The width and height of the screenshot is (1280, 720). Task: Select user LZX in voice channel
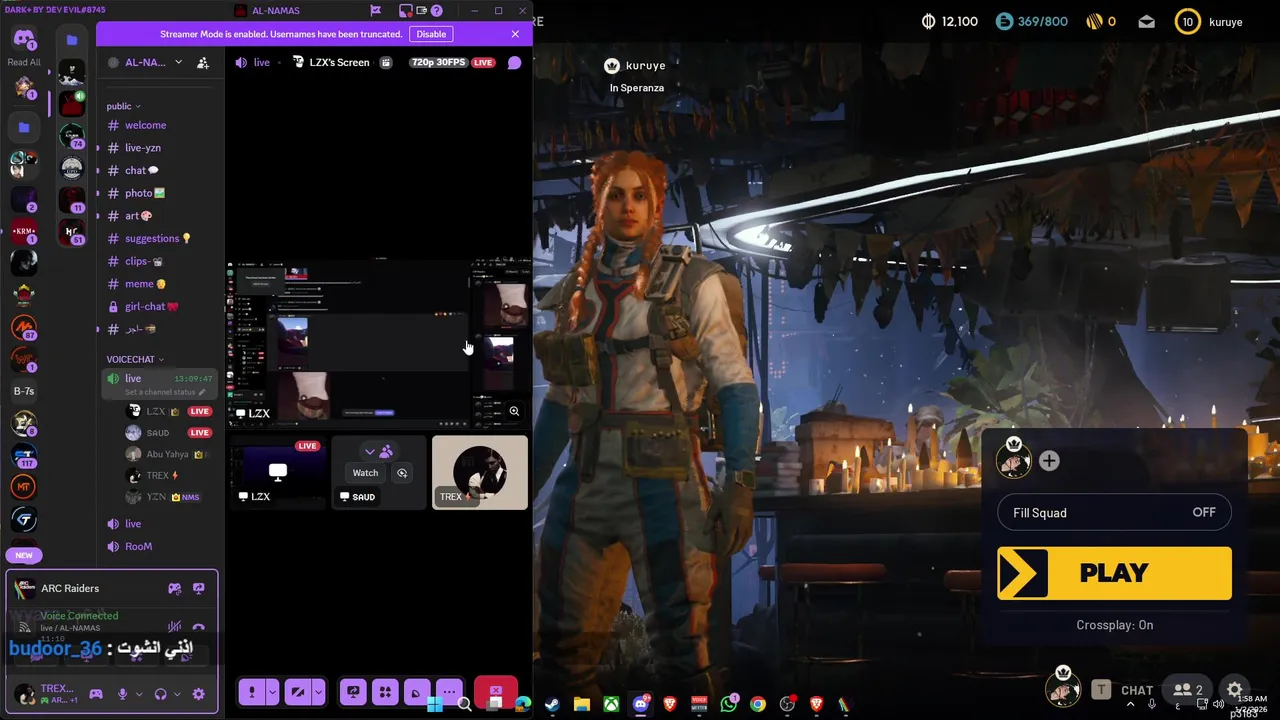tap(168, 411)
